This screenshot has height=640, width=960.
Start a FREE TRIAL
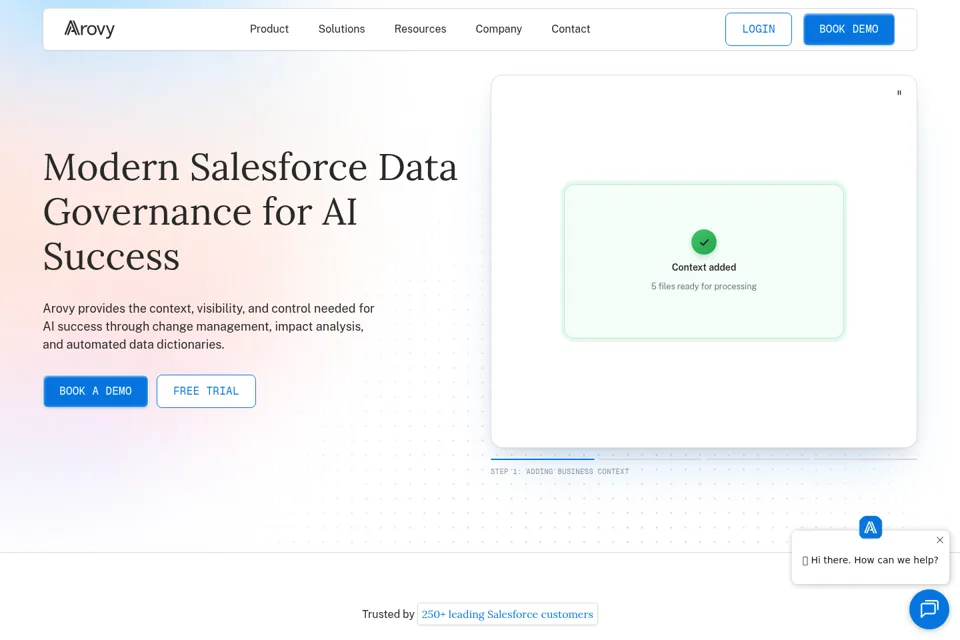coord(206,391)
